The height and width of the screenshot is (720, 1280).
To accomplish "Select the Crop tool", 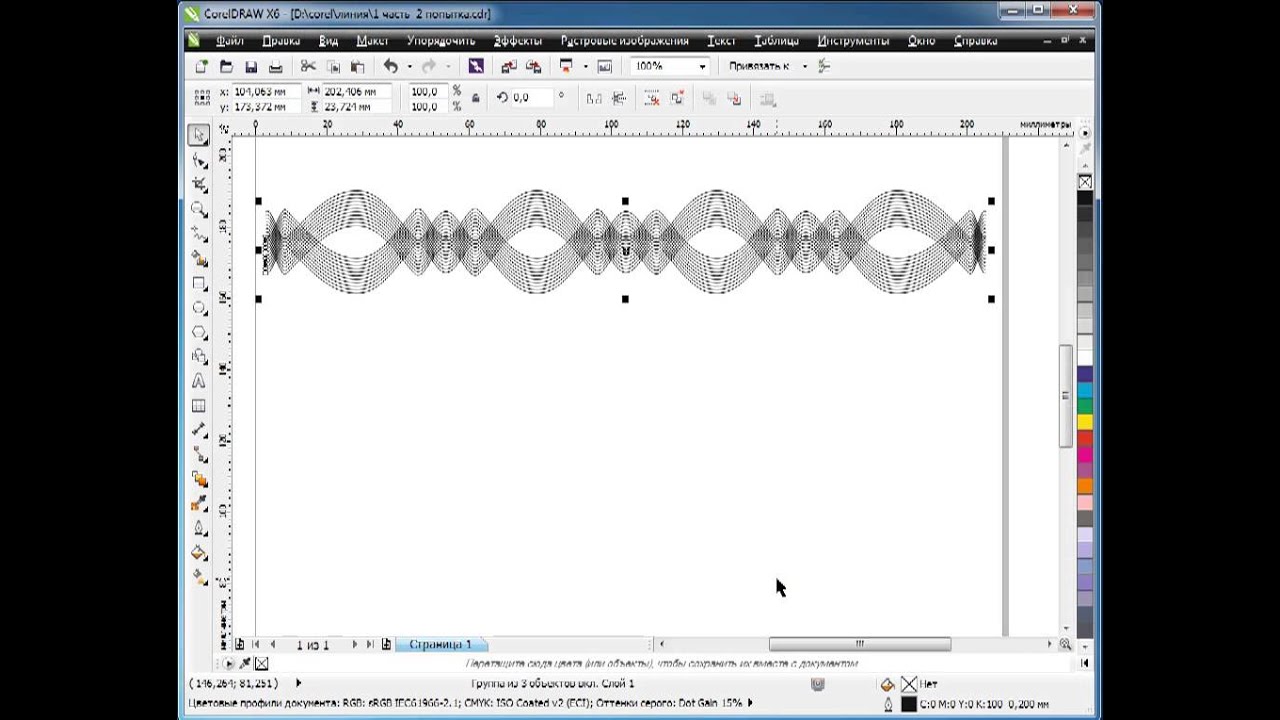I will tap(200, 185).
